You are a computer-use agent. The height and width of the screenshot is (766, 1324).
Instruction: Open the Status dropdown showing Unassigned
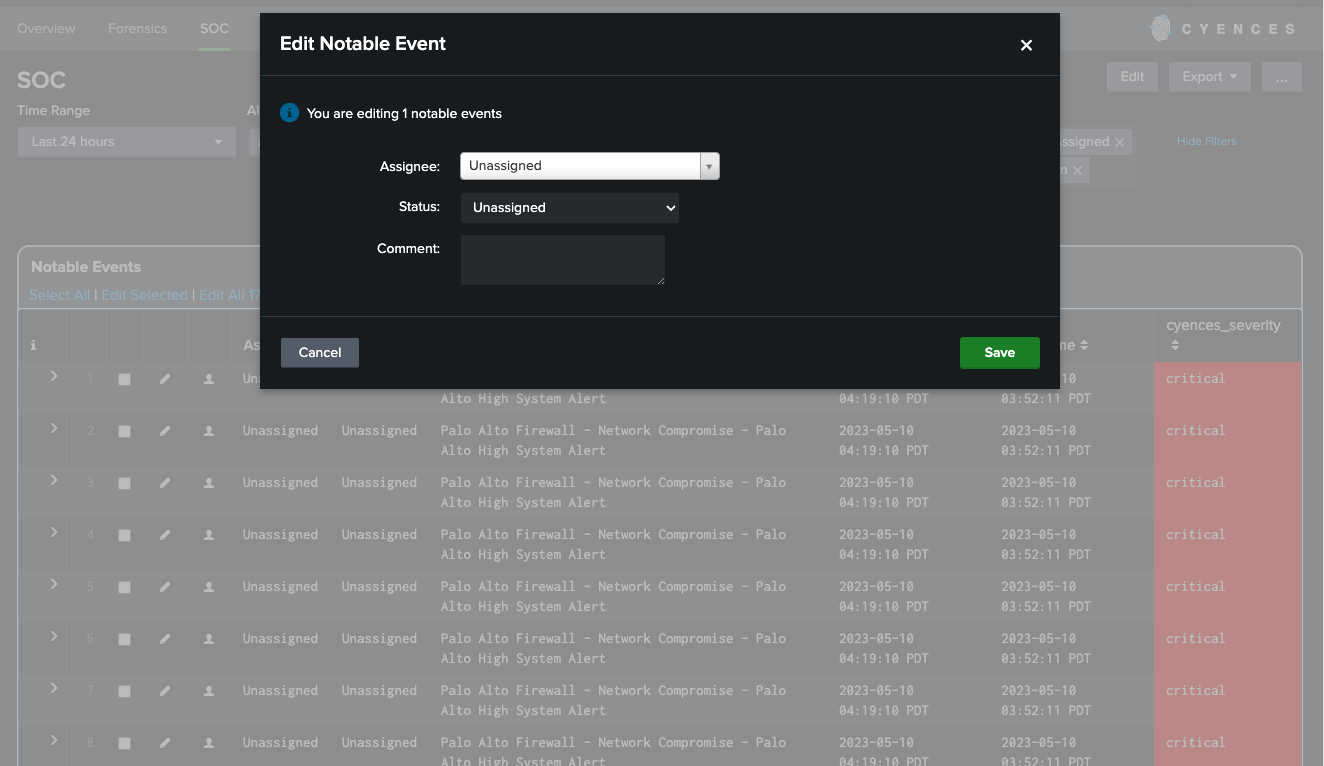pos(570,208)
